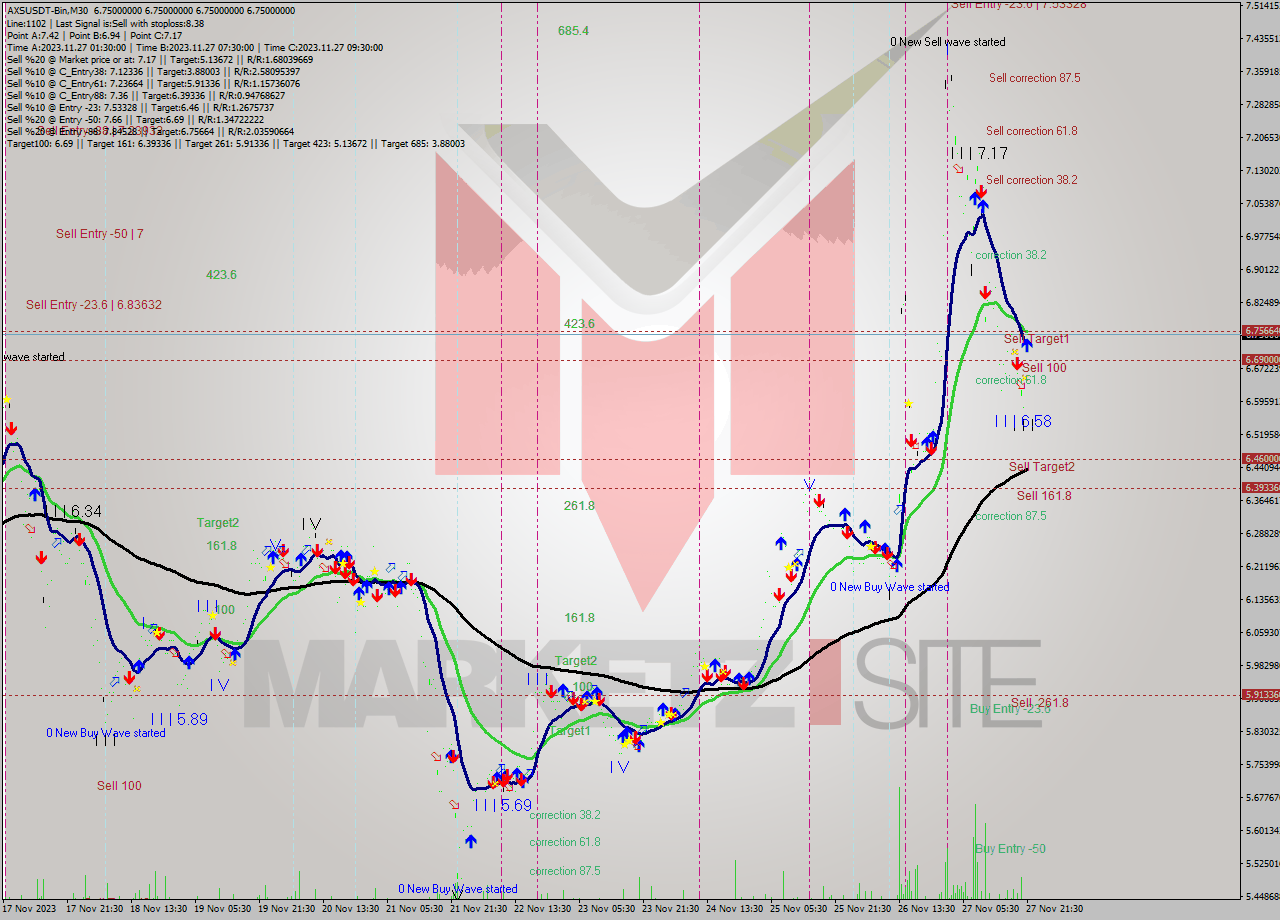
Task: Click the '21 Nov 05:30' time label
Action: tap(415, 909)
